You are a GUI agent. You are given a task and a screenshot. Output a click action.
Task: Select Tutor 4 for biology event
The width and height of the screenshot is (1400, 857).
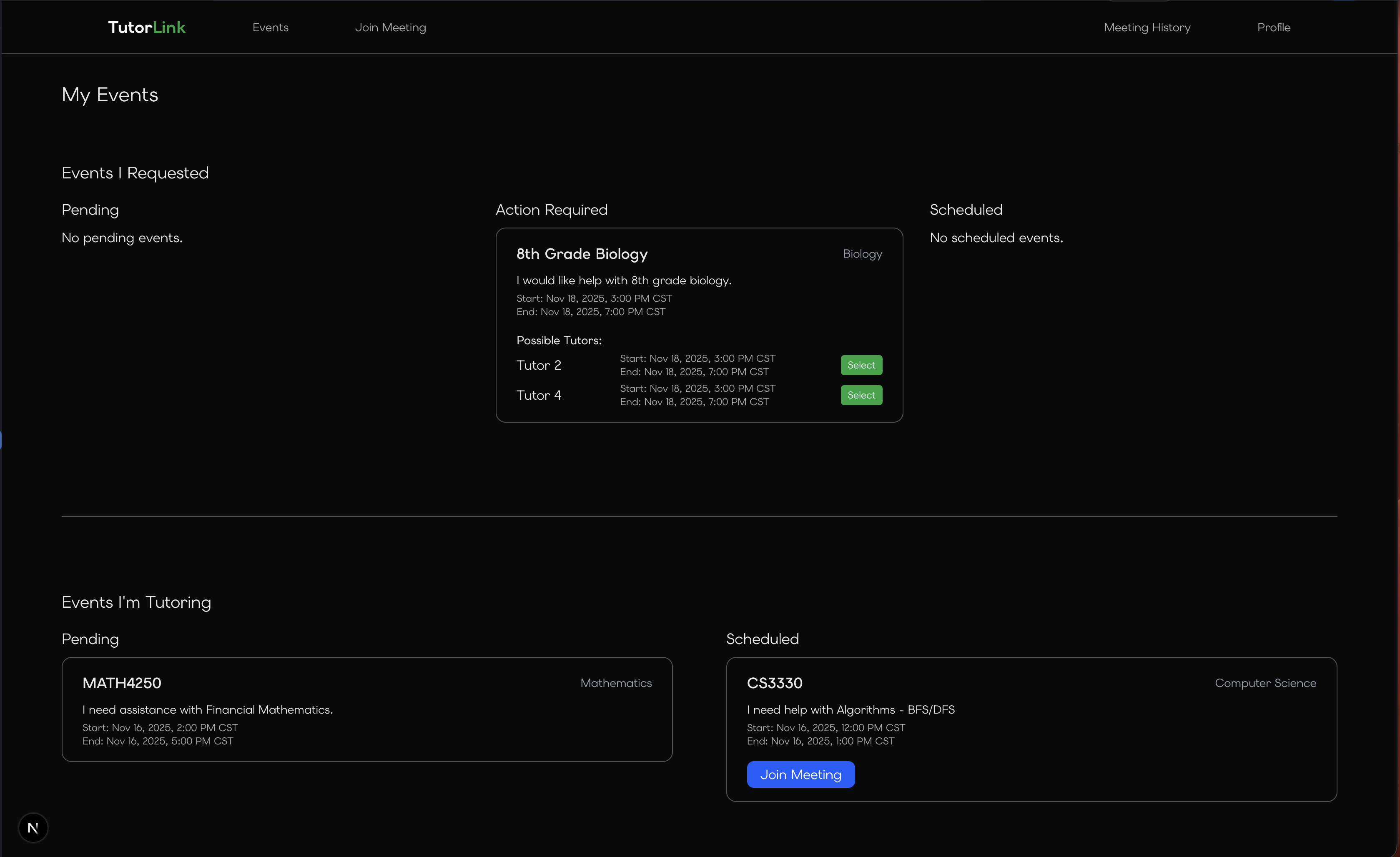(861, 395)
